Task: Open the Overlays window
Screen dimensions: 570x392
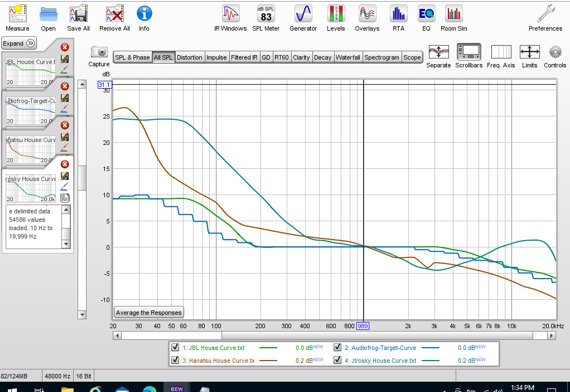Action: point(367,18)
